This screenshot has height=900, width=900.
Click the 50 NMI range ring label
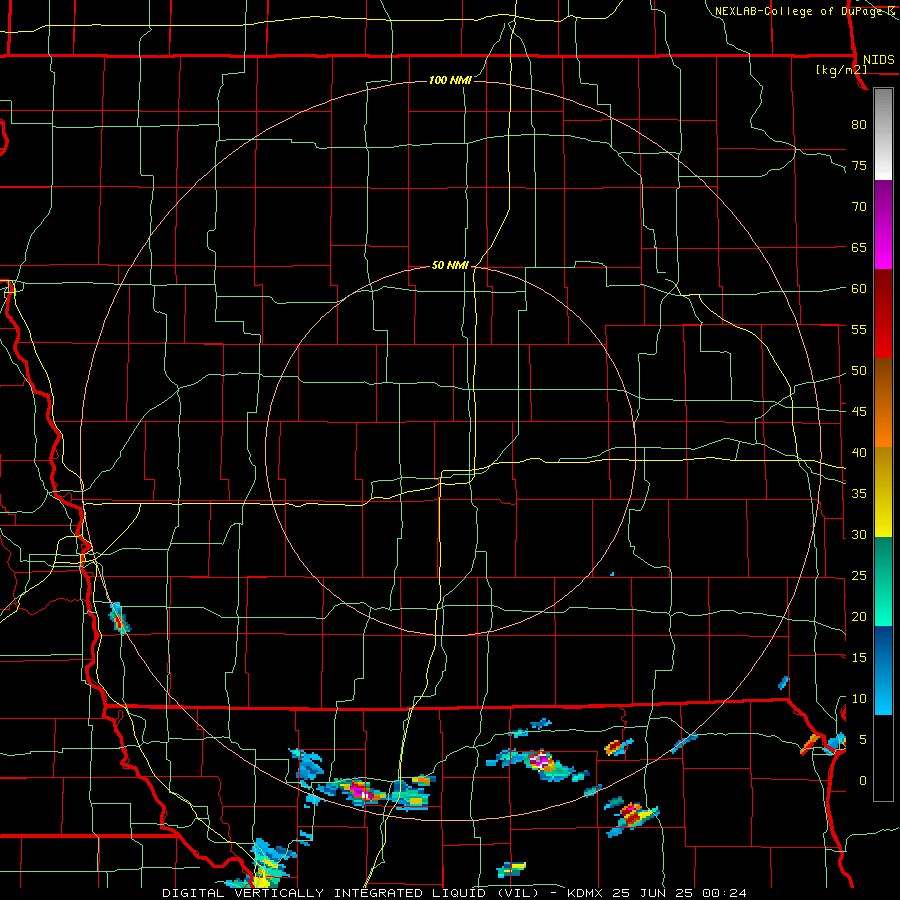[x=450, y=265]
